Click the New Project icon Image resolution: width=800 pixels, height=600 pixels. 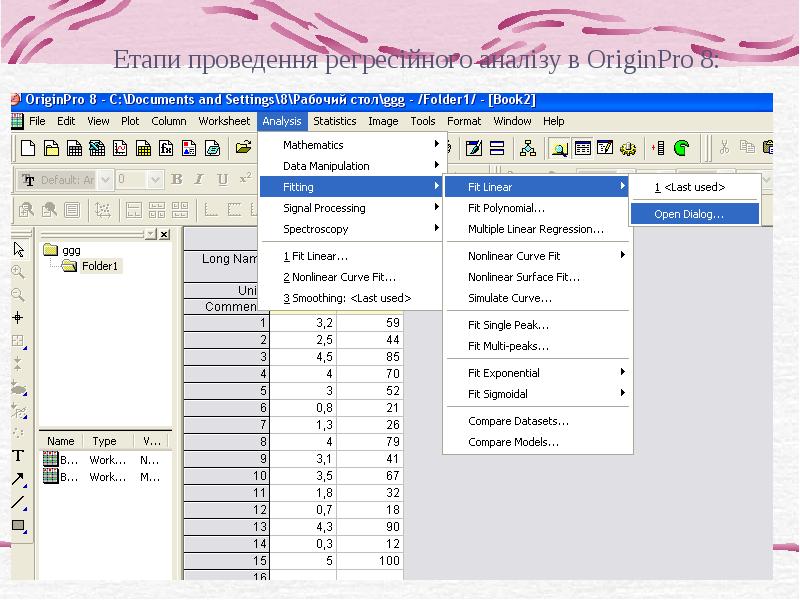(x=28, y=148)
